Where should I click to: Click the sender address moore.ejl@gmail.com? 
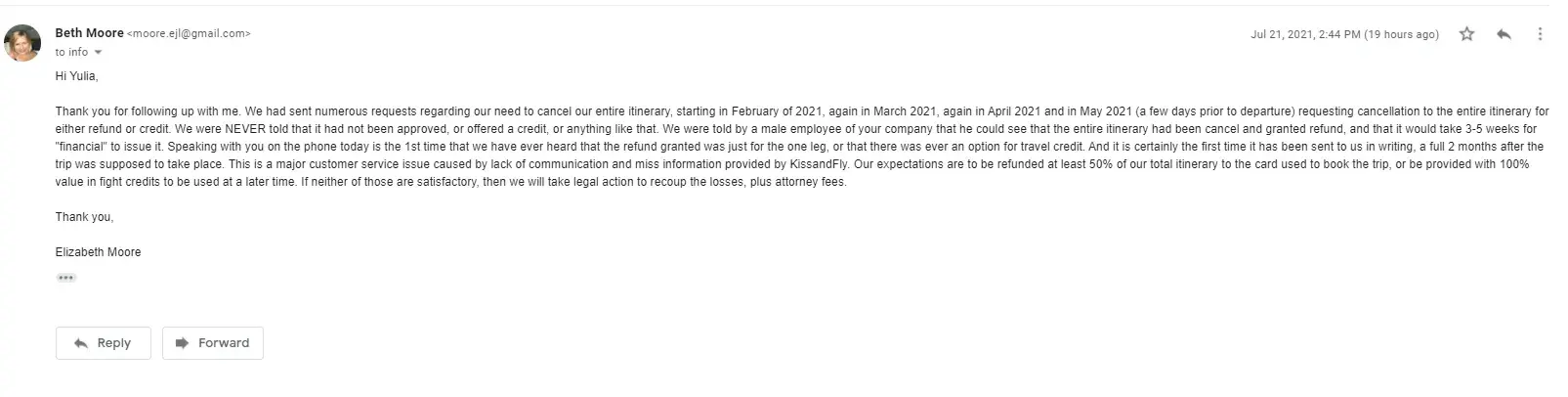pos(189,33)
